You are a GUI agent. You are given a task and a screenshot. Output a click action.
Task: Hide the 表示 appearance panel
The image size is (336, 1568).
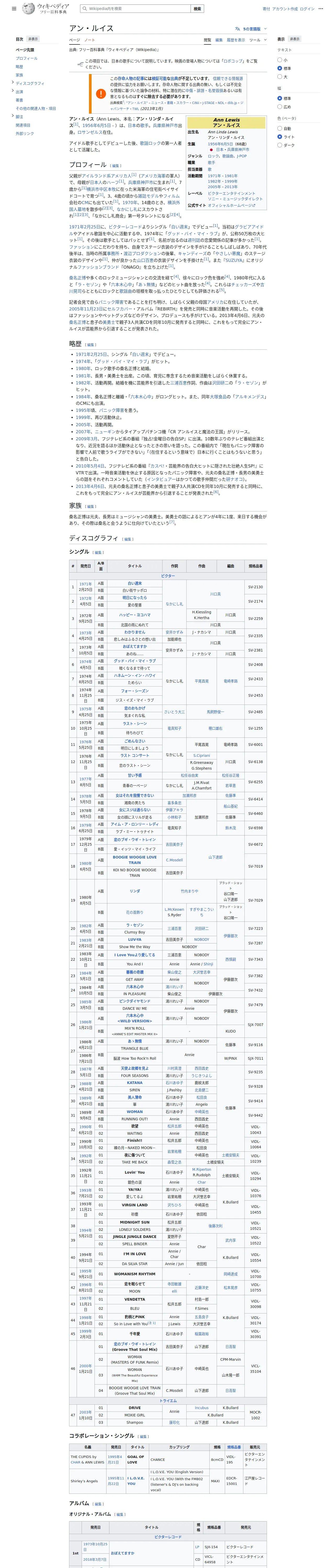pyautogui.click(x=295, y=39)
